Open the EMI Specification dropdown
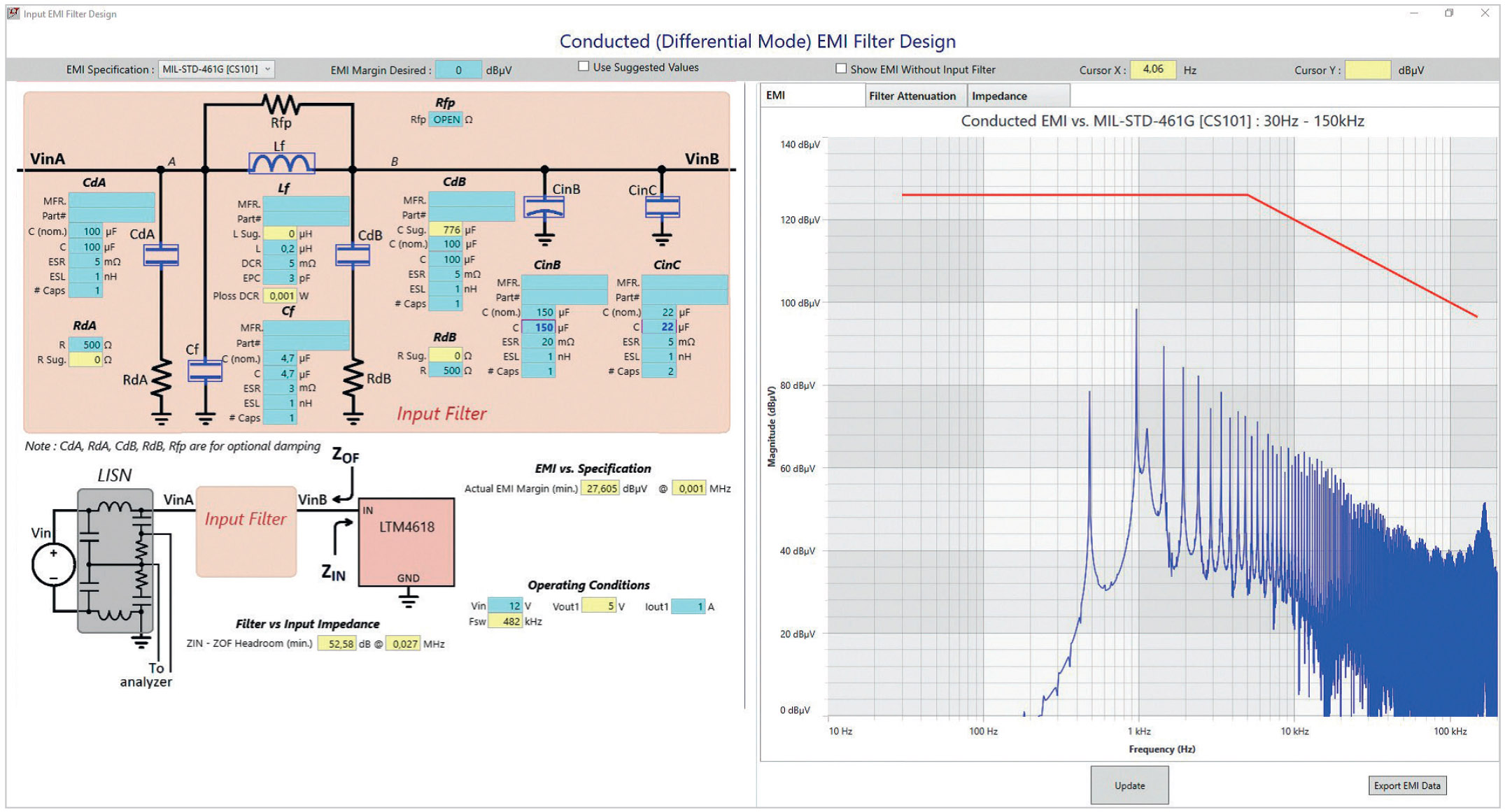 click(216, 69)
